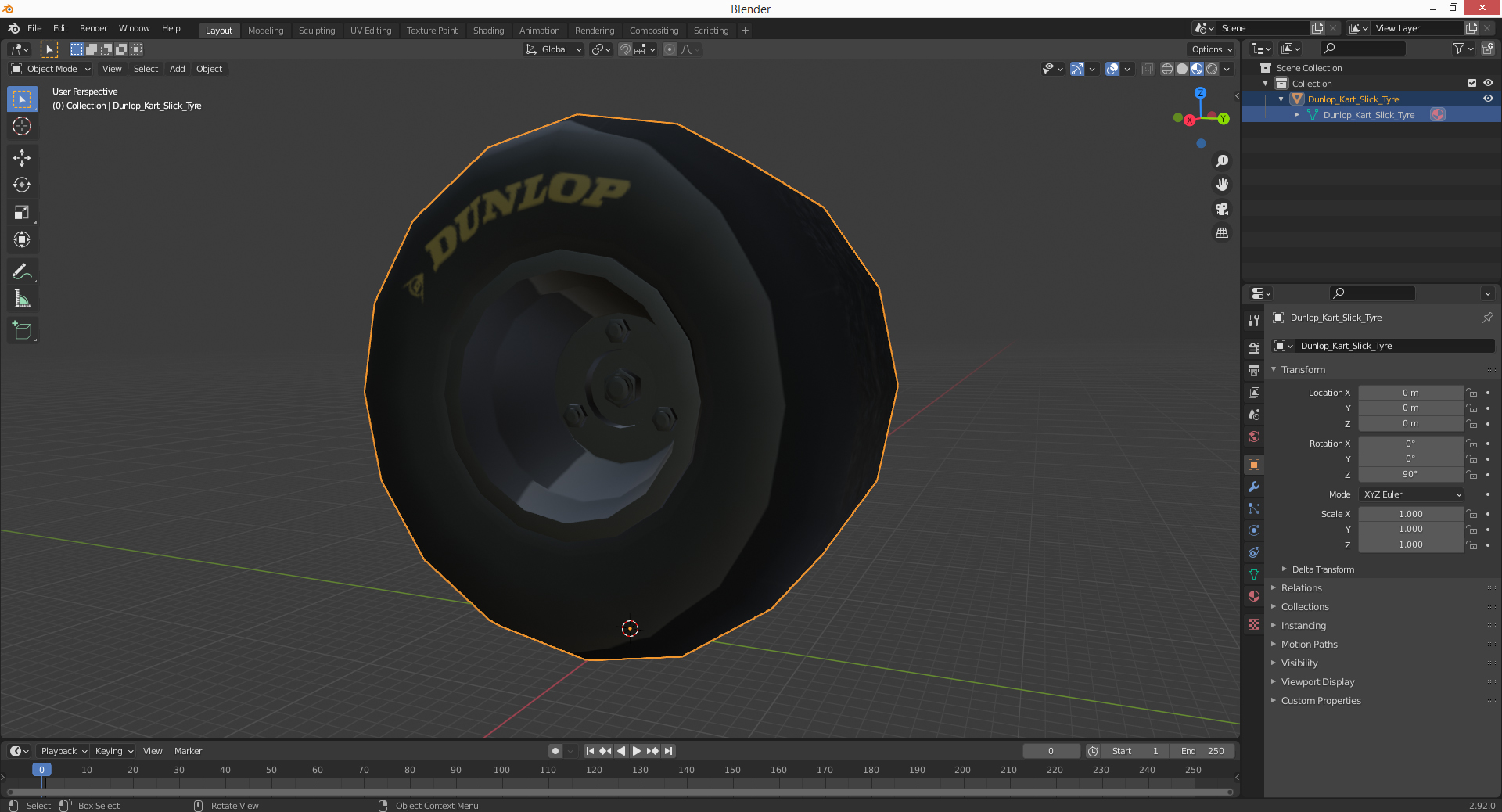Open the Render properties tab
1502x812 pixels.
pos(1254,348)
